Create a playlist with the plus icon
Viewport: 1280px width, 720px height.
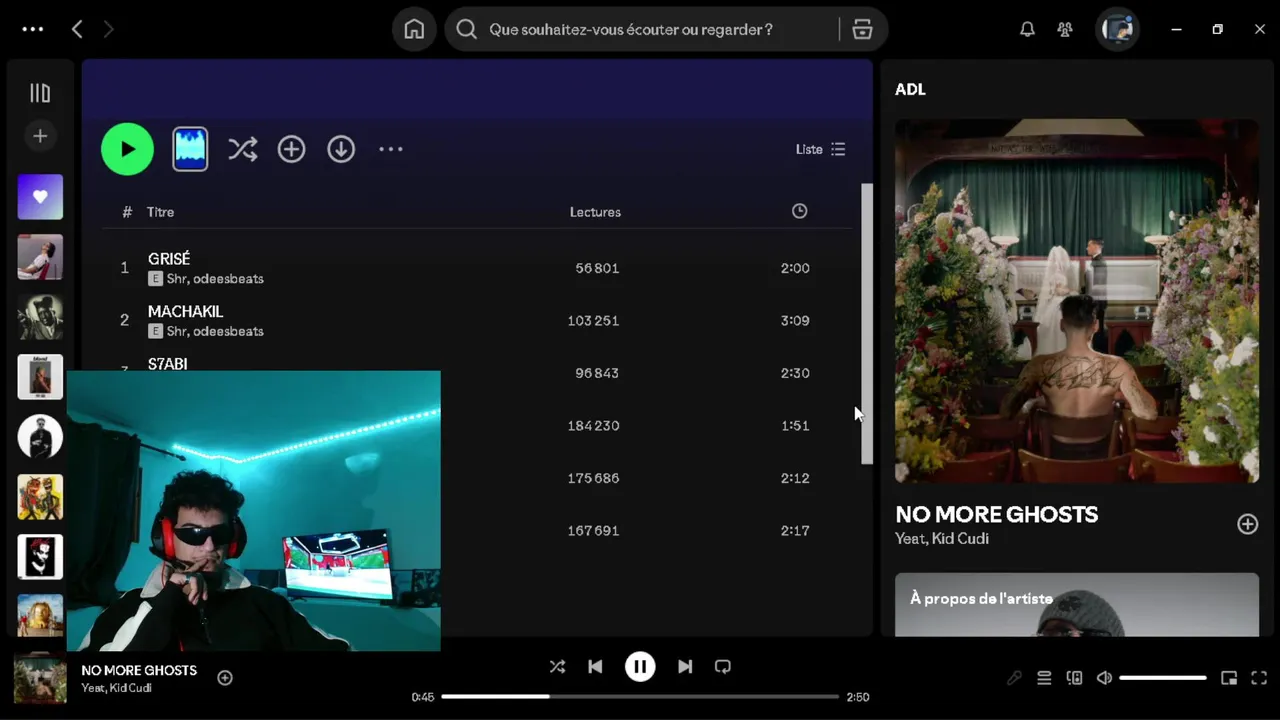click(x=40, y=136)
